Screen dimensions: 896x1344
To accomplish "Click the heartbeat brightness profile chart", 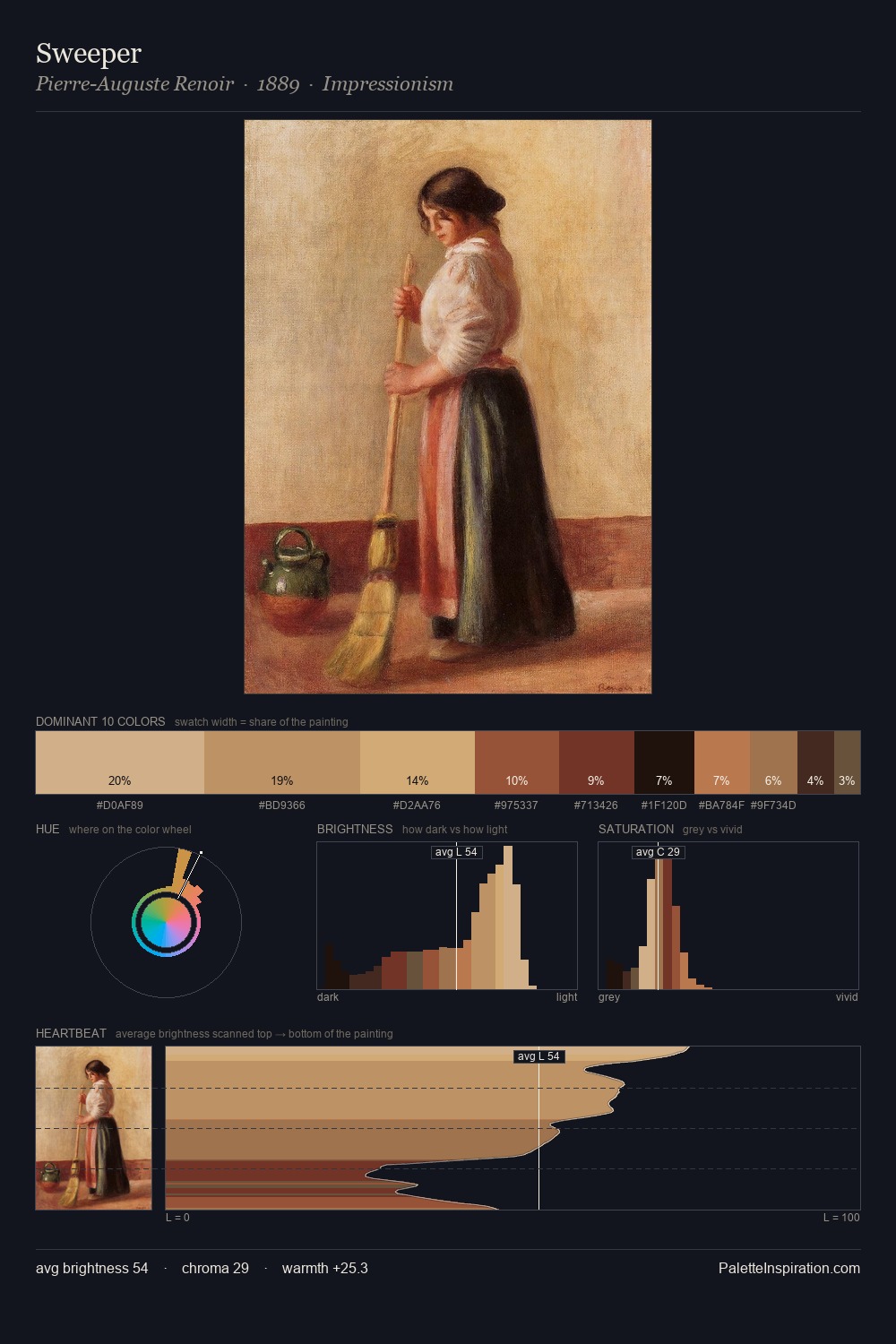I will coord(513,1128).
